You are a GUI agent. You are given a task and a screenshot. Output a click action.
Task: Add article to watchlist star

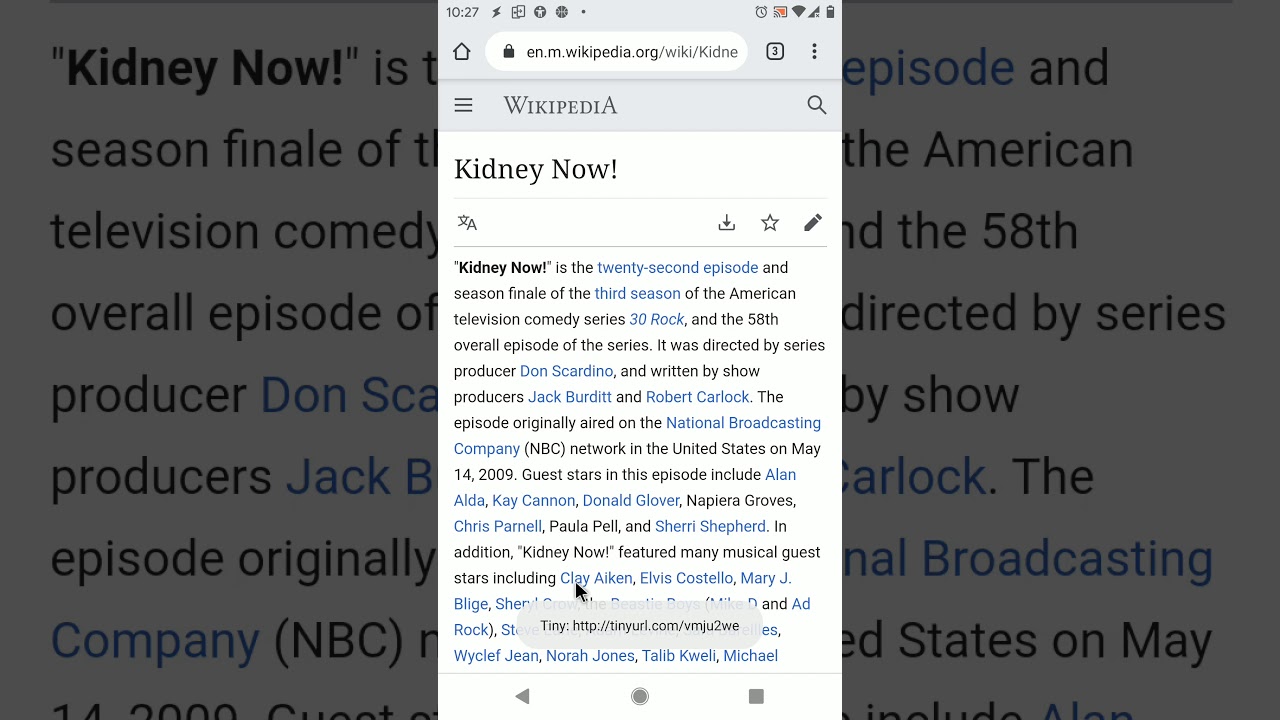tap(770, 223)
